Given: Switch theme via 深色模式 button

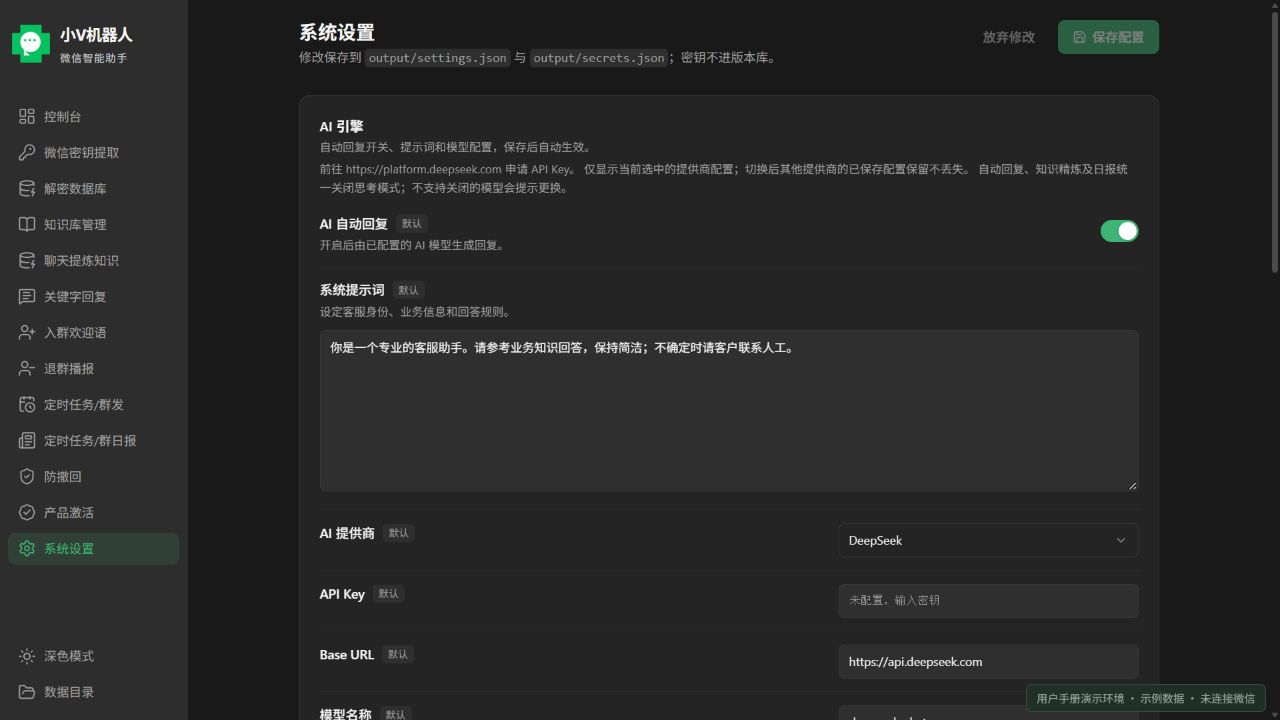Looking at the screenshot, I should (94, 656).
